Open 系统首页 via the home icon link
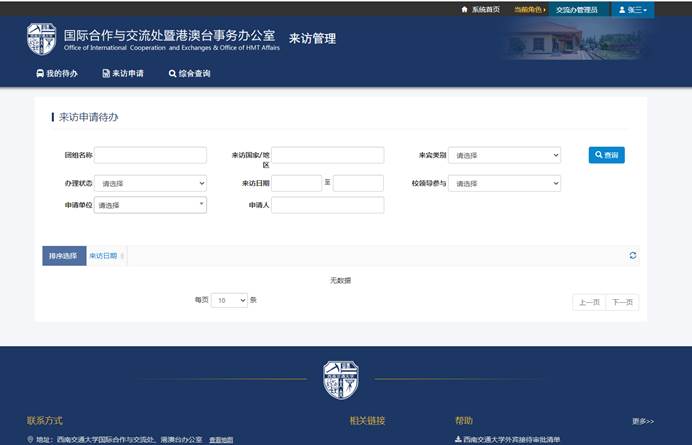This screenshot has height=445, width=692. click(x=480, y=9)
